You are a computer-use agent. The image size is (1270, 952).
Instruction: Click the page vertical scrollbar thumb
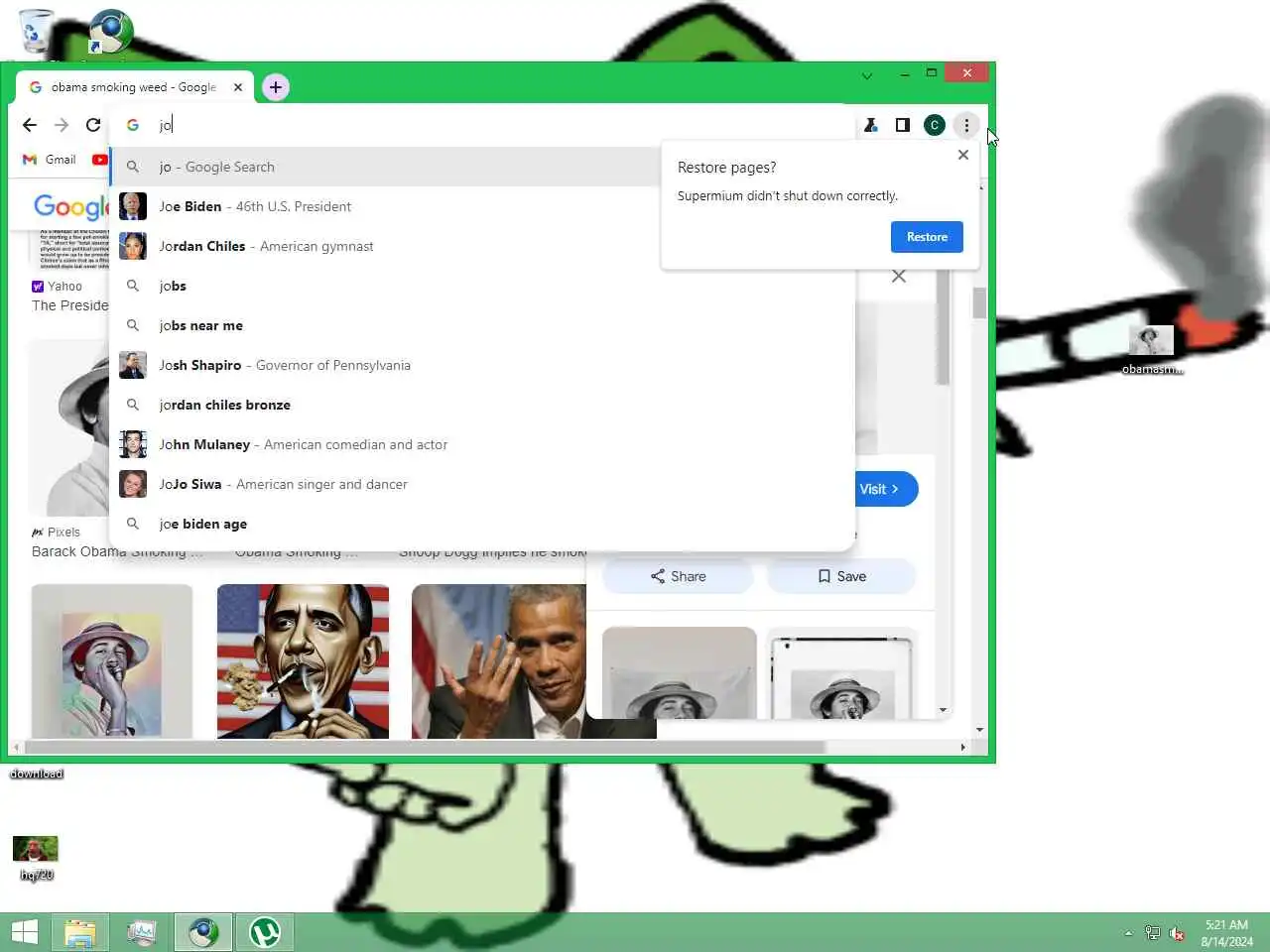[x=979, y=302]
